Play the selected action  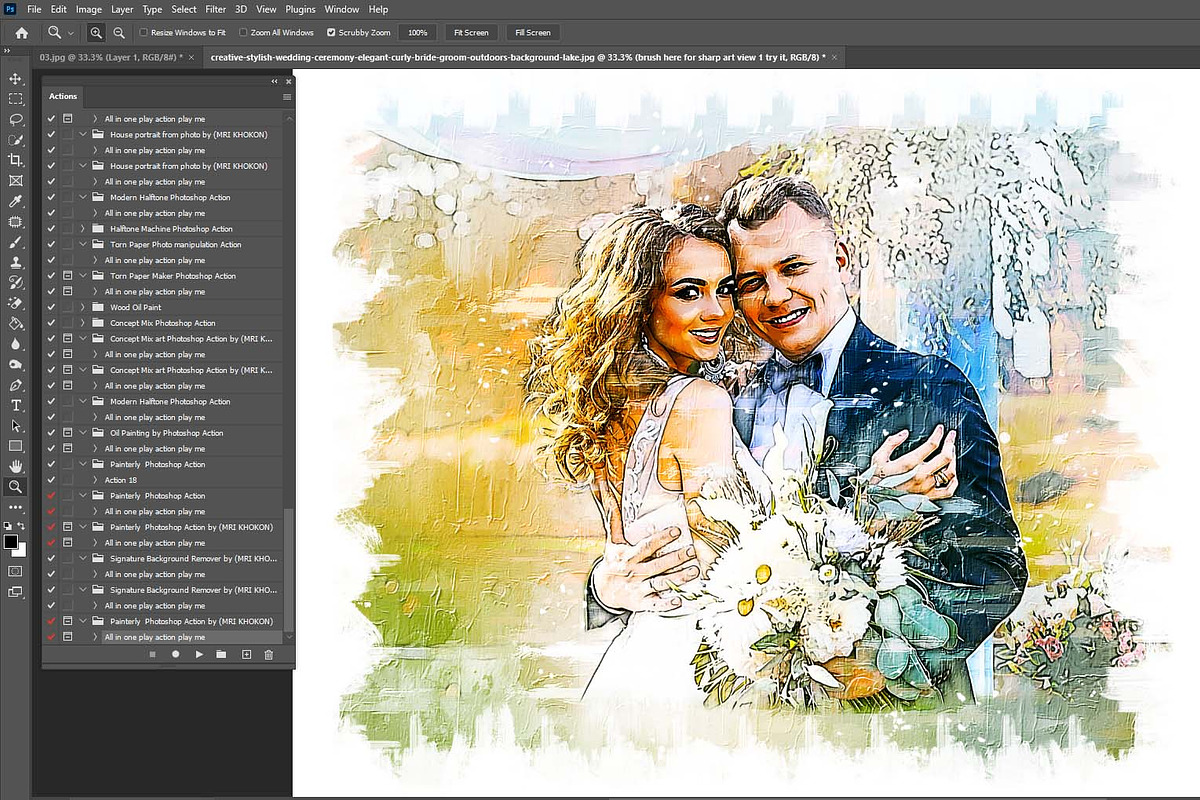click(x=199, y=654)
